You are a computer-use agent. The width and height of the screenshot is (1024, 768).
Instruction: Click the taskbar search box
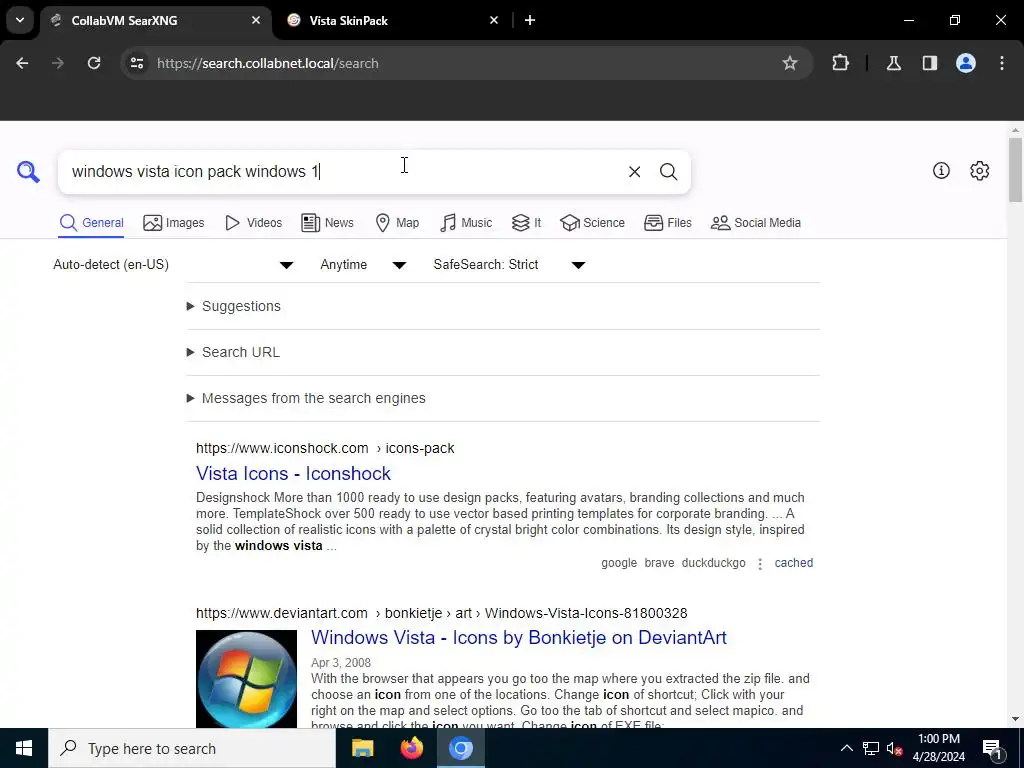tap(192, 748)
